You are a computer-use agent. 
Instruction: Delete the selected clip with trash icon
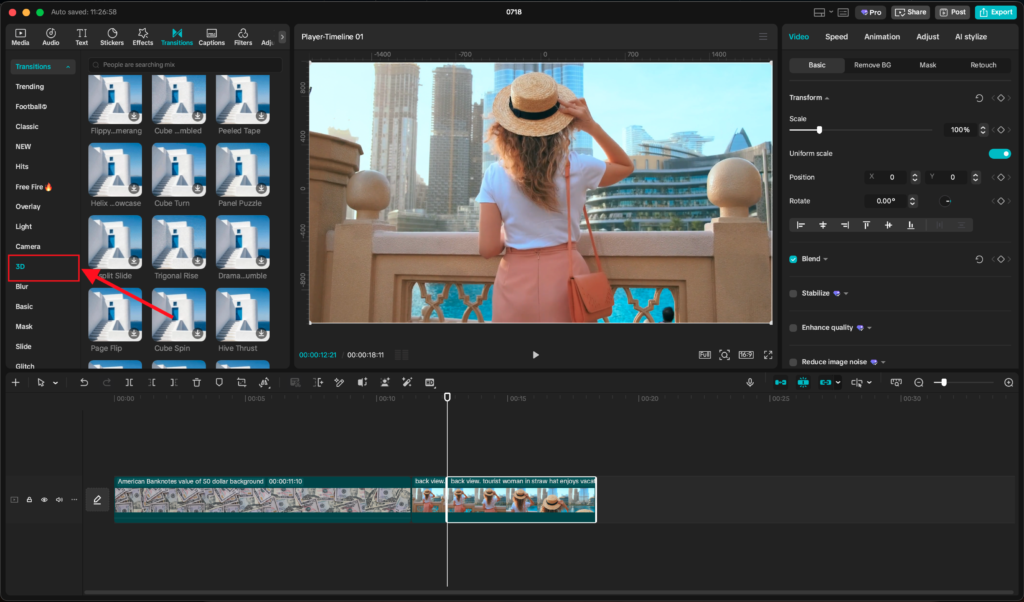pos(197,383)
